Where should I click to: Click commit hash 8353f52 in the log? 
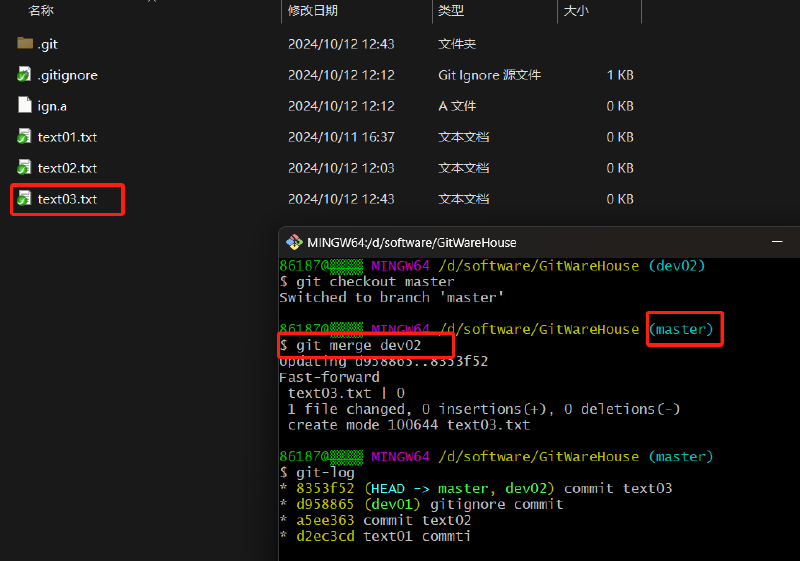click(325, 489)
